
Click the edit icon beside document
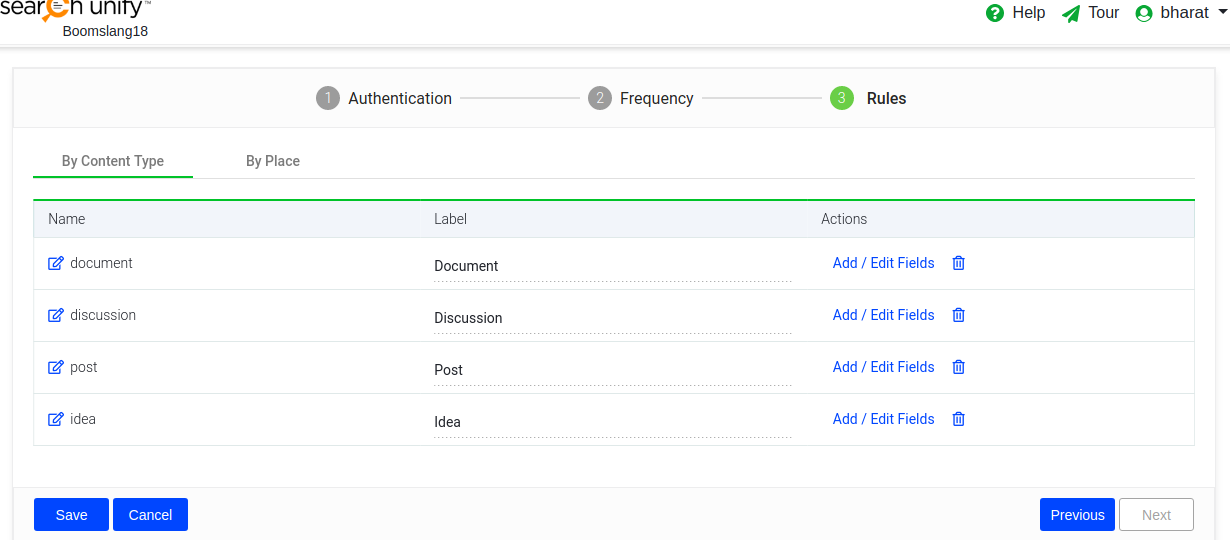tap(56, 263)
